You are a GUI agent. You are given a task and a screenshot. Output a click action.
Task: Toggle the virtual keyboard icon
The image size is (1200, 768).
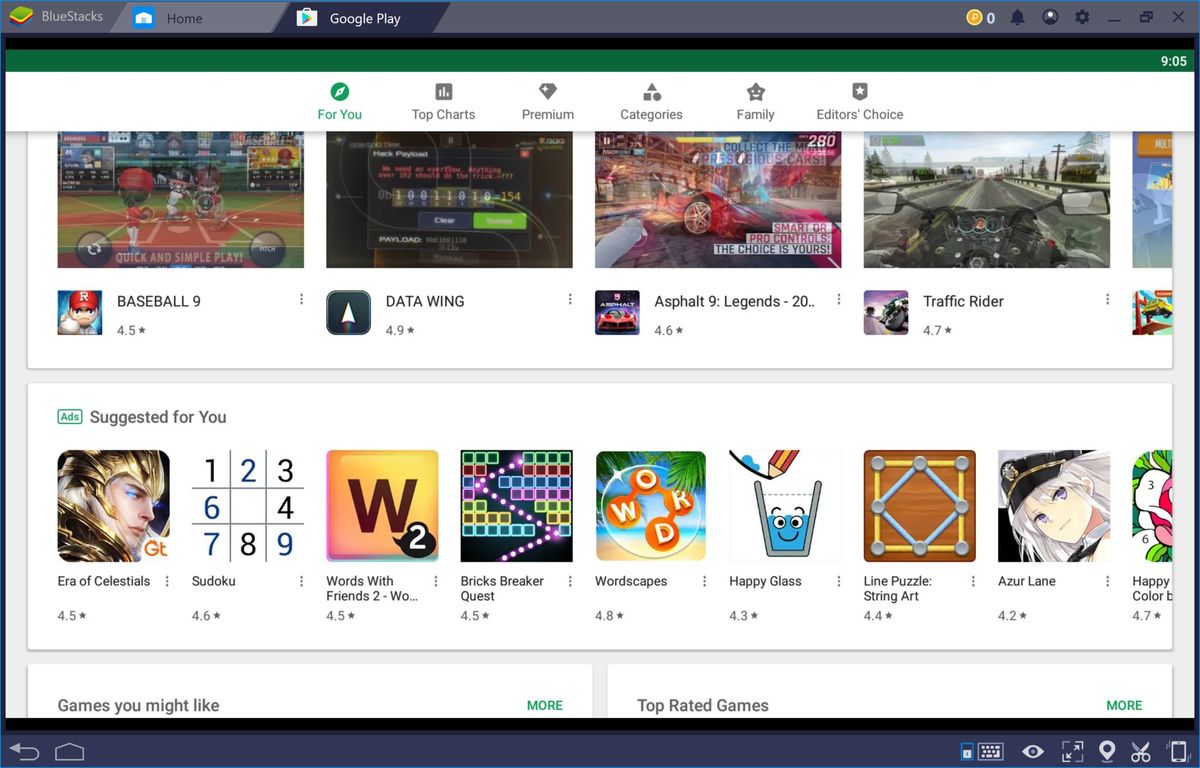point(990,751)
